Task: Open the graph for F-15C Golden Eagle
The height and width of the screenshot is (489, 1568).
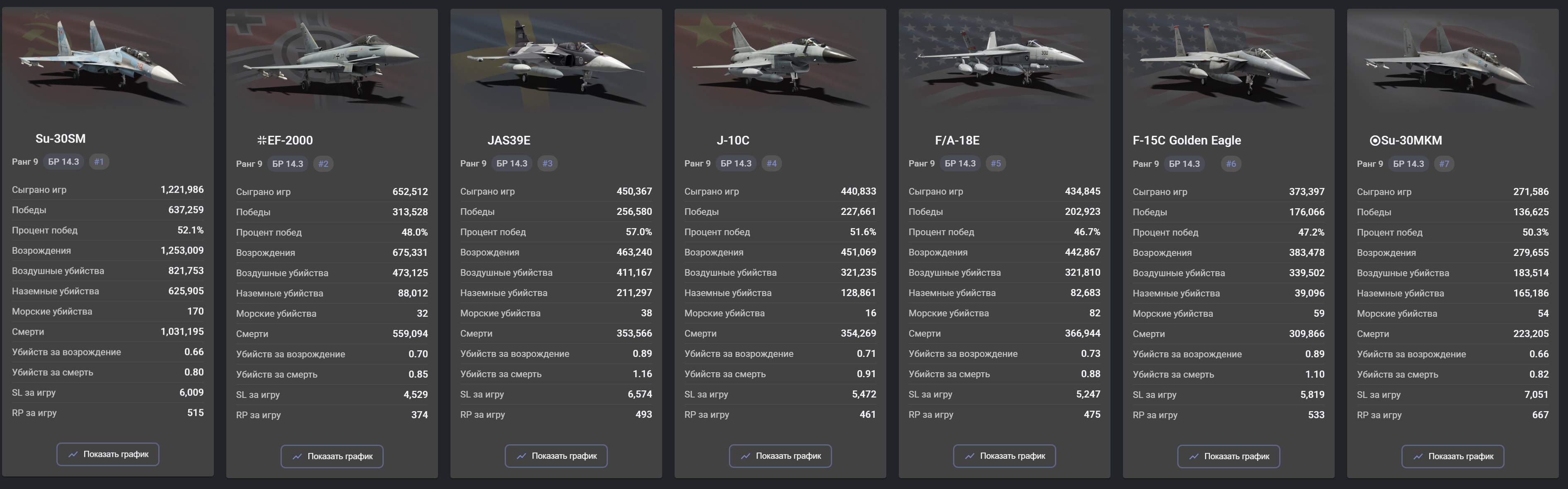Action: tap(1228, 456)
